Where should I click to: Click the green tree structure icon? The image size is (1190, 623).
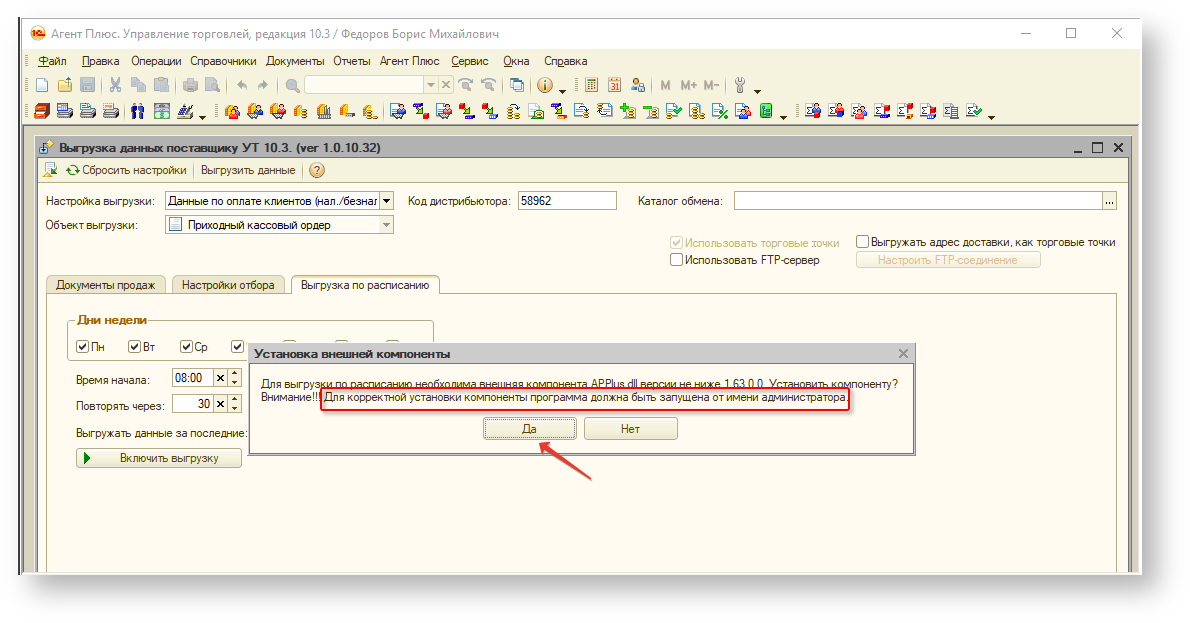click(x=767, y=112)
